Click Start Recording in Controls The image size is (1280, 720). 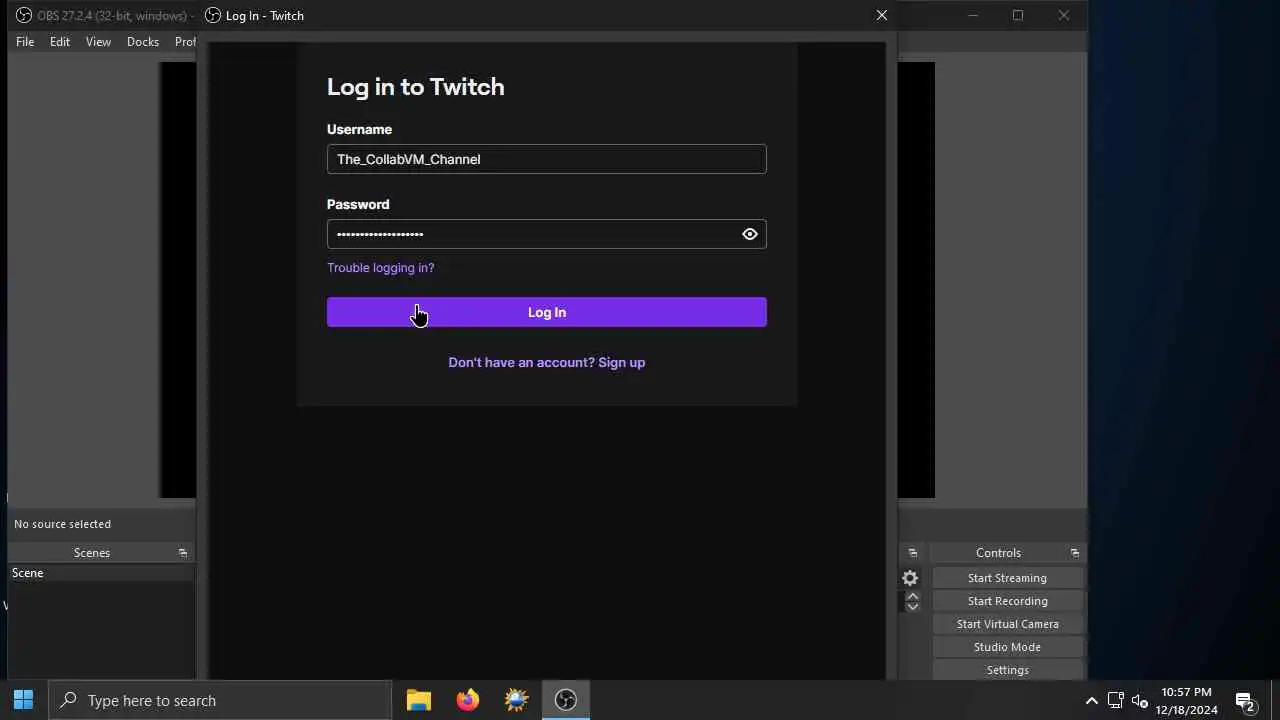click(x=1007, y=601)
